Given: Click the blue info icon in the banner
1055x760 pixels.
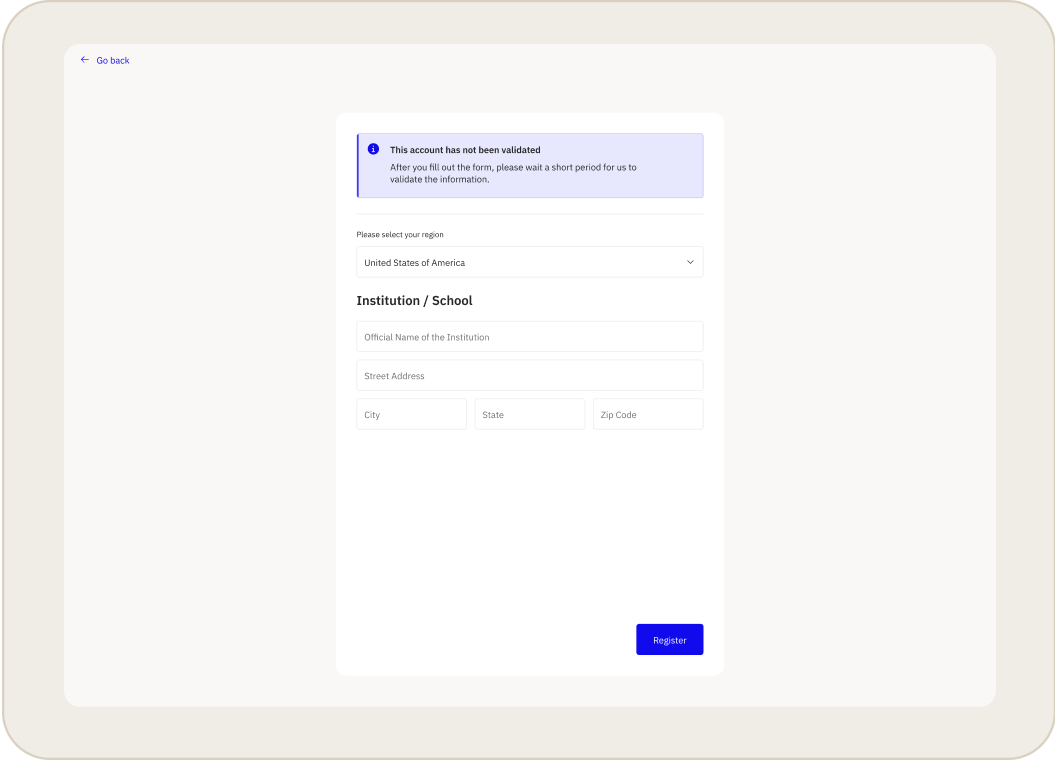Looking at the screenshot, I should 372,148.
